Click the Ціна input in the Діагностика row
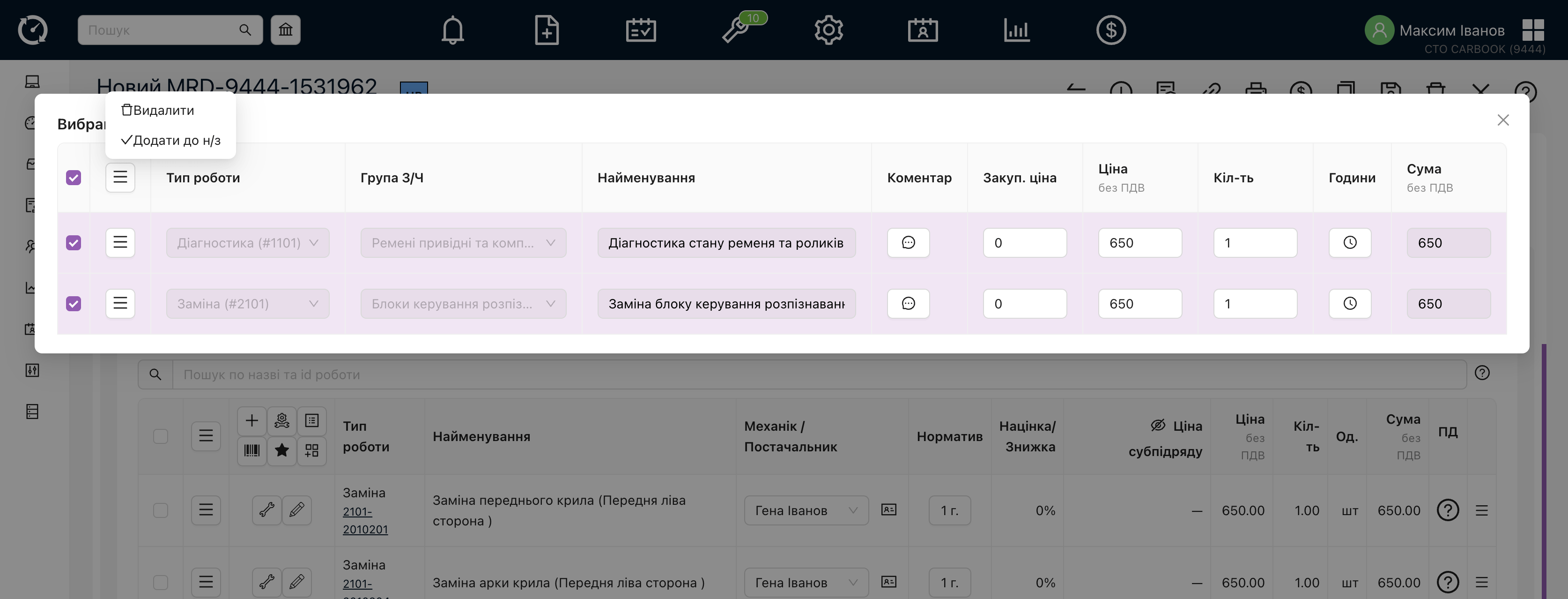1568x599 pixels. [1139, 242]
